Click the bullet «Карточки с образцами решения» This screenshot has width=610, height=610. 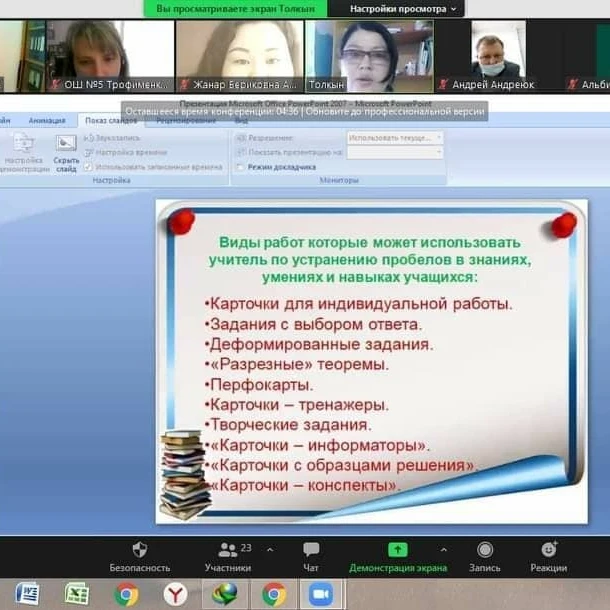click(341, 465)
